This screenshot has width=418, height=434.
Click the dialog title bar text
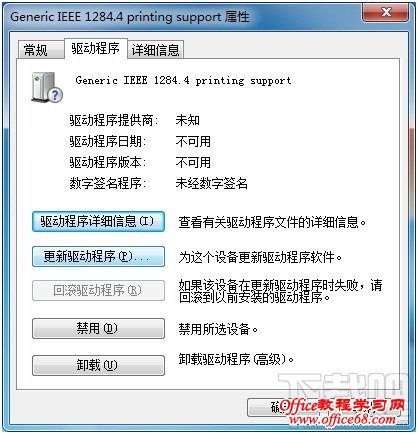[x=130, y=17]
